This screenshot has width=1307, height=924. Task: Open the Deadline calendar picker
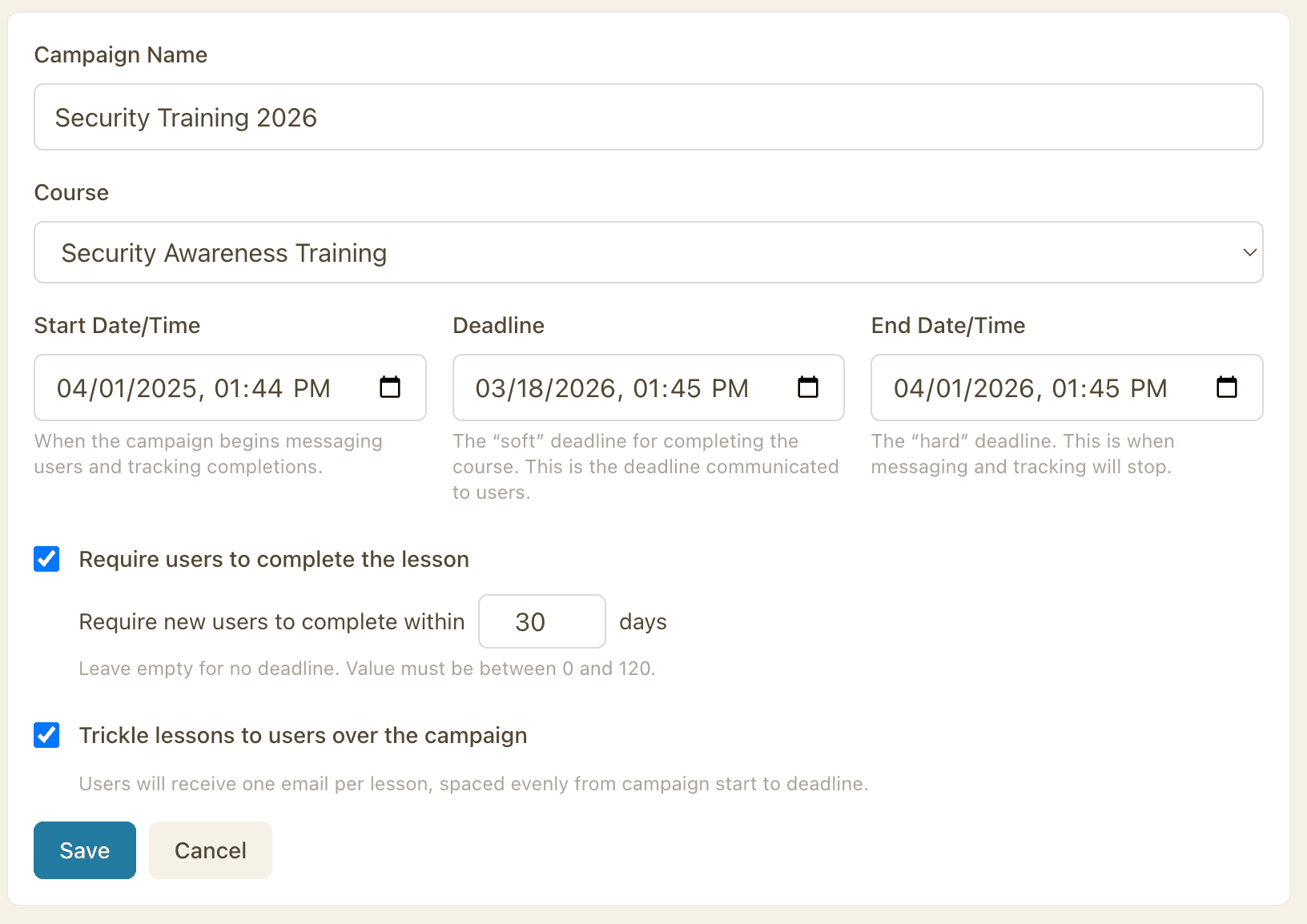click(x=809, y=387)
